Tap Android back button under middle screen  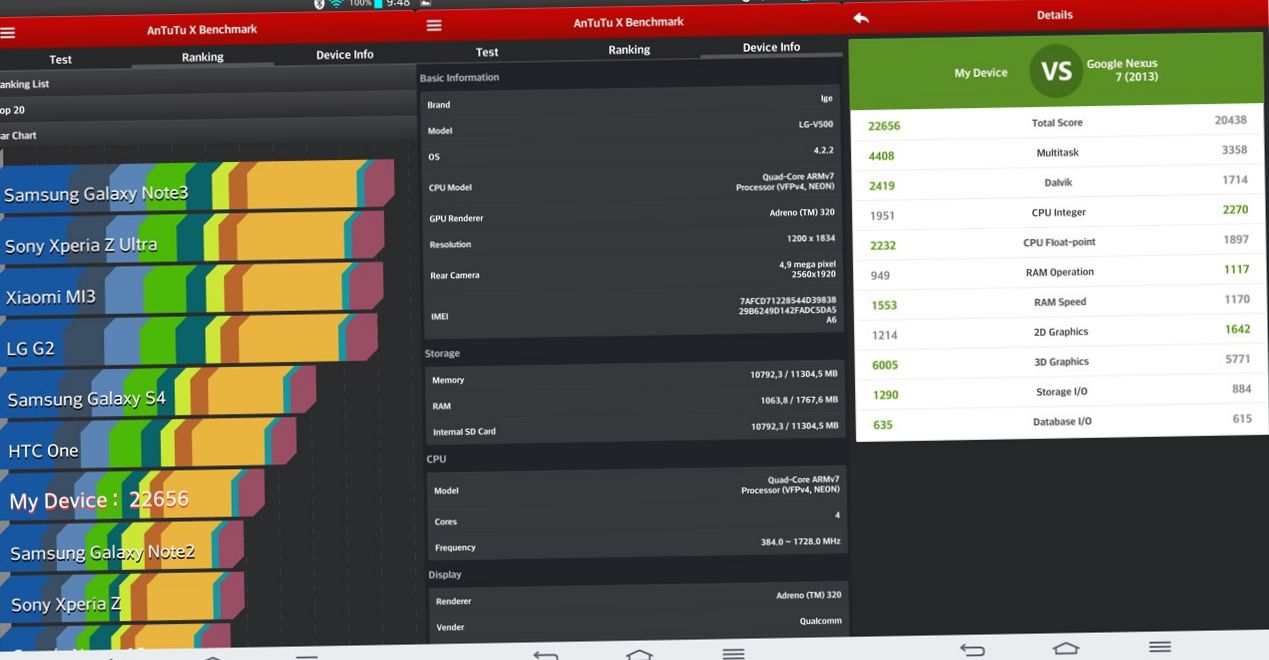545,655
